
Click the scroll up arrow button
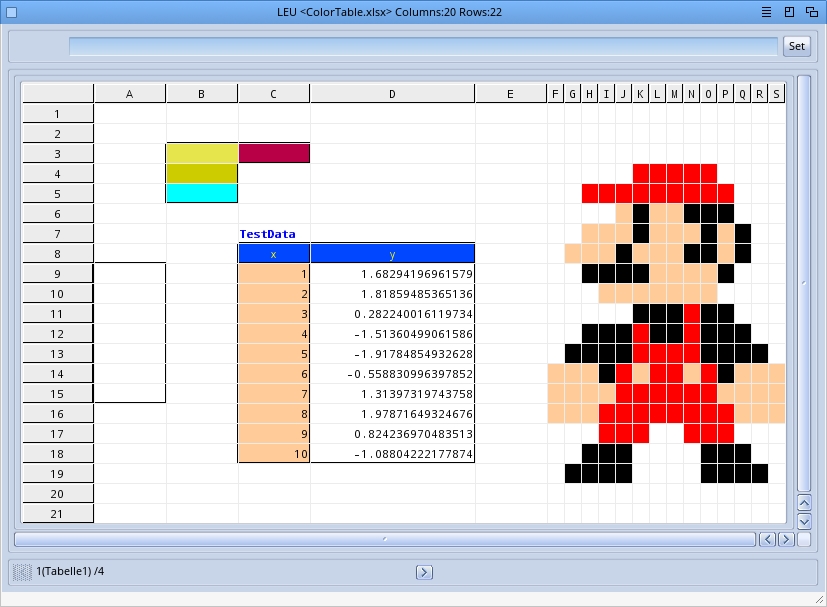click(x=804, y=503)
